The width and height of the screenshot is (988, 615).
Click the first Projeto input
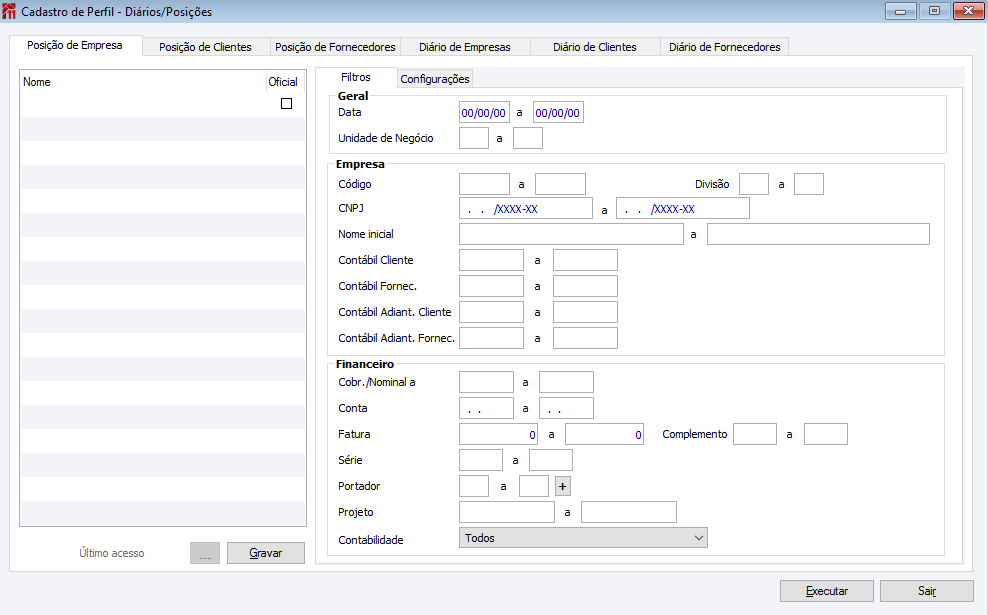tap(506, 512)
